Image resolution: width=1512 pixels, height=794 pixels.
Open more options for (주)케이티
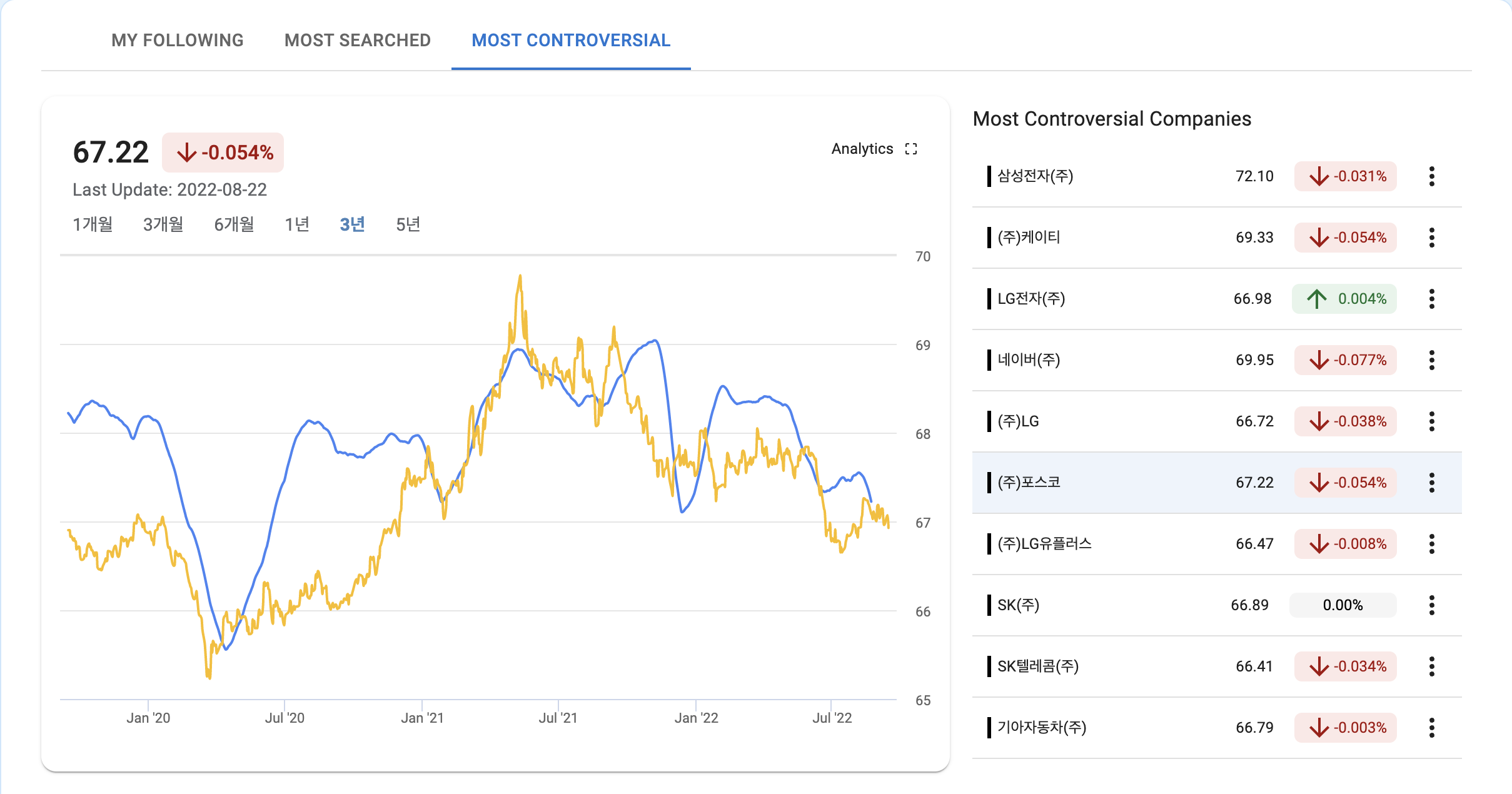click(x=1431, y=238)
